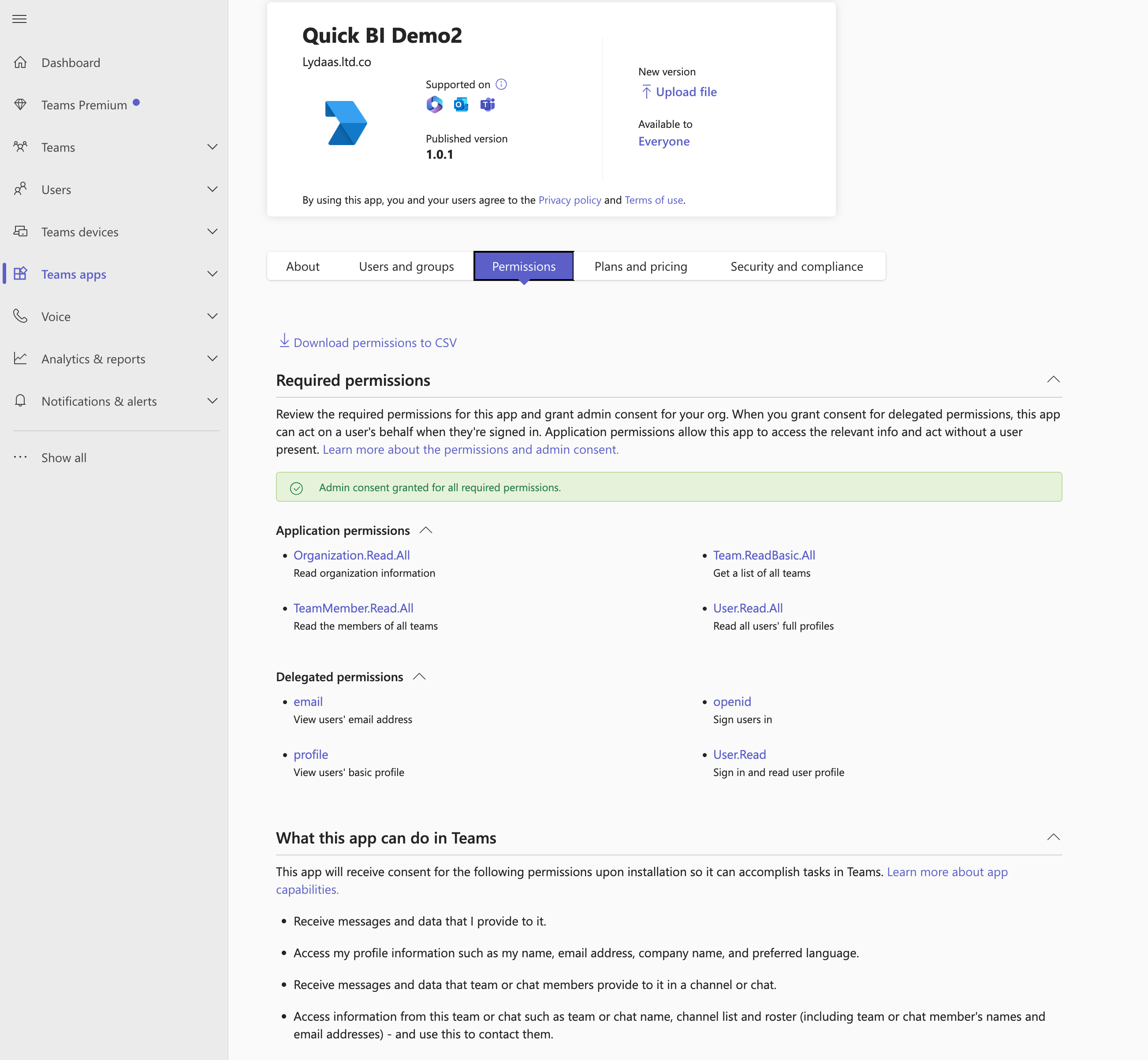Expand the Users sidebar chevron

click(212, 189)
